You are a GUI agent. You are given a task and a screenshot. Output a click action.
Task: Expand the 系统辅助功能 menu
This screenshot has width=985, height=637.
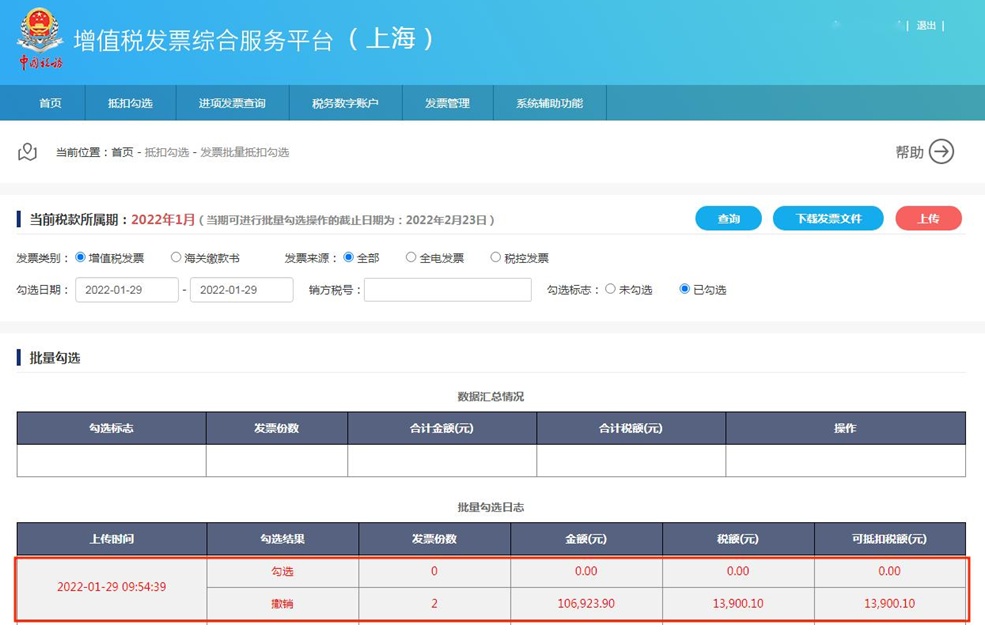[x=549, y=103]
